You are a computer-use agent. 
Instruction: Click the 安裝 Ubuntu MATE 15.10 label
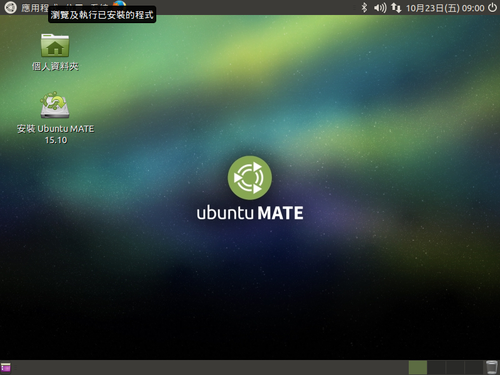(x=56, y=134)
